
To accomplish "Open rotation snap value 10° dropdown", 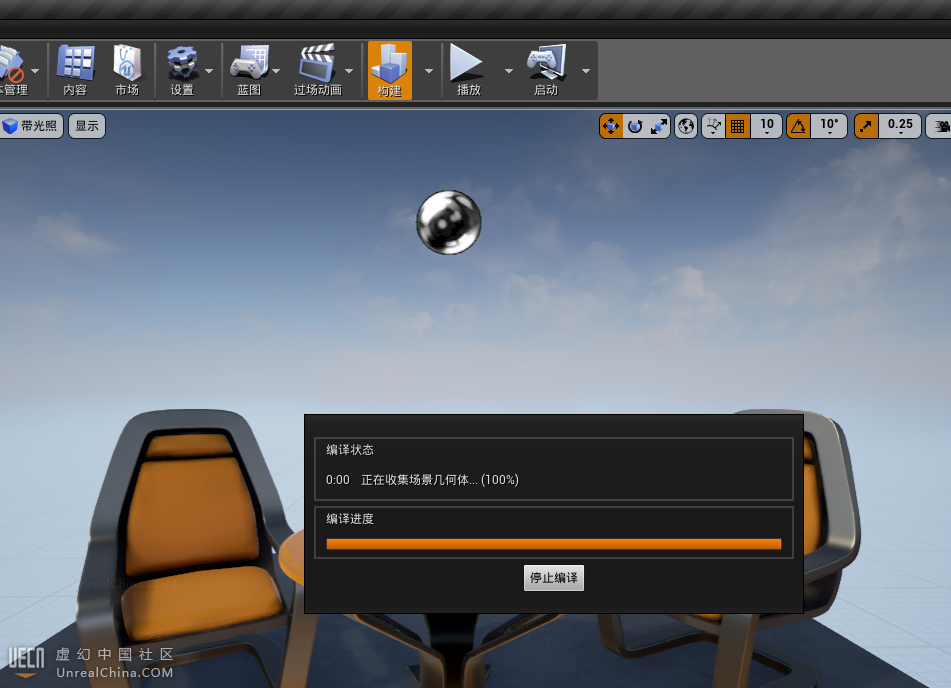I will coord(829,126).
